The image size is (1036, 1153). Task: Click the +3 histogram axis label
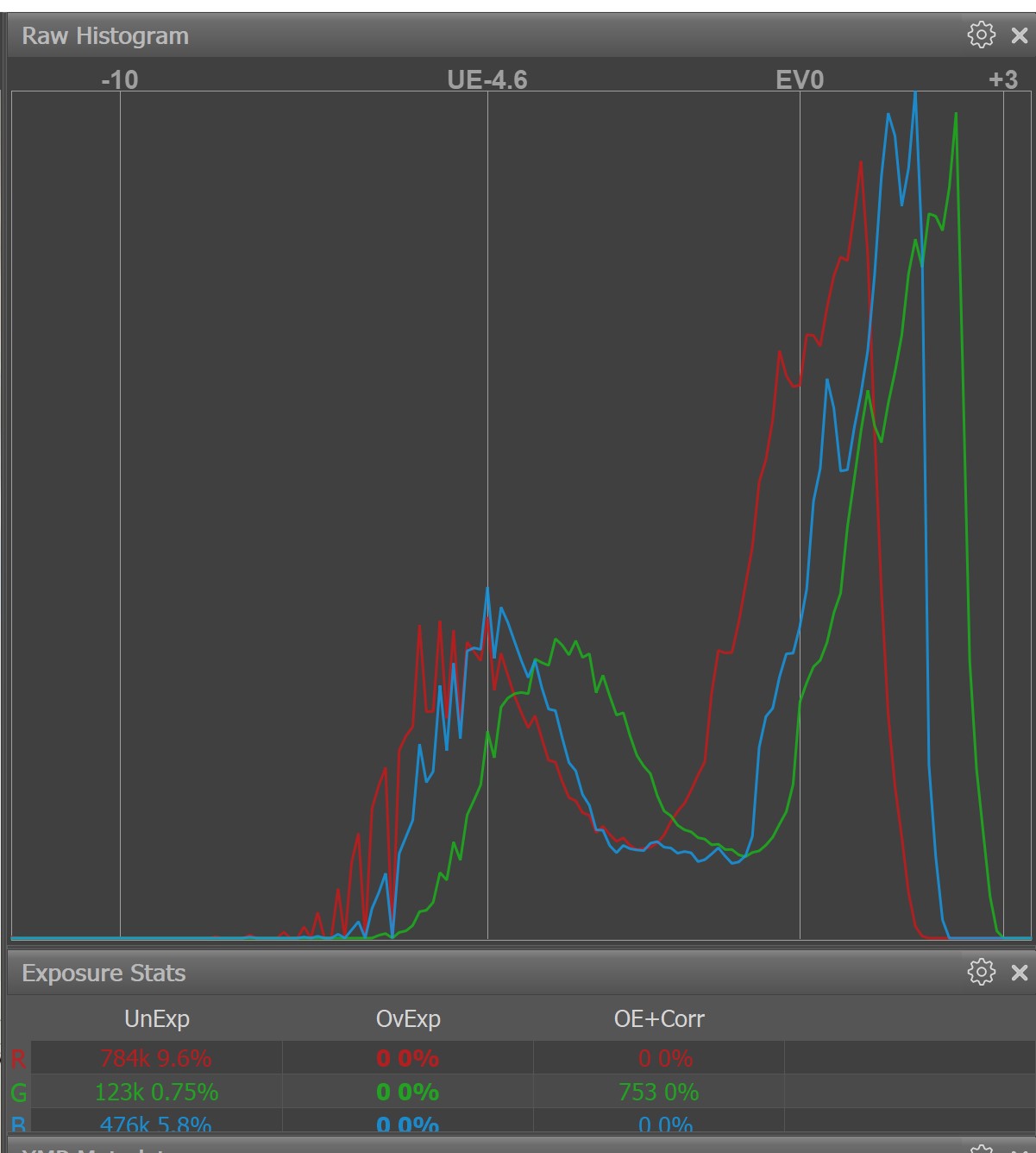tap(1002, 80)
